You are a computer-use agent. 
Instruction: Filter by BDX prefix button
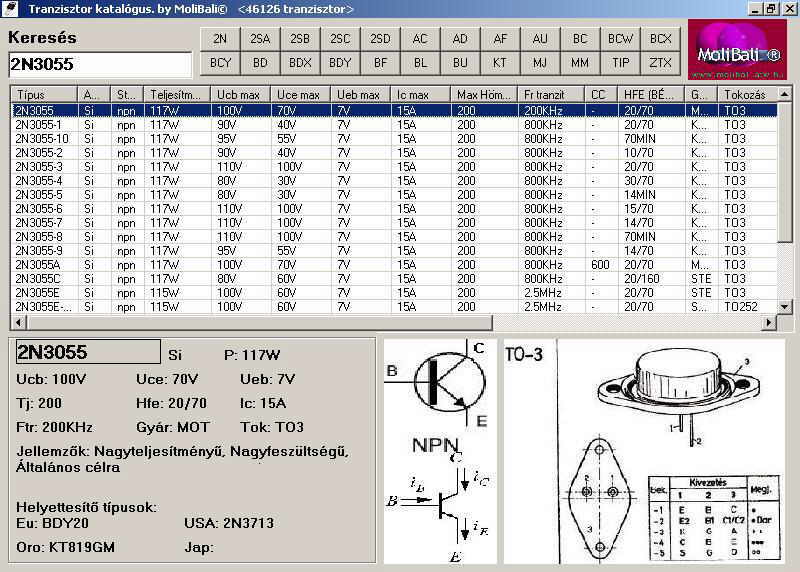tap(300, 63)
